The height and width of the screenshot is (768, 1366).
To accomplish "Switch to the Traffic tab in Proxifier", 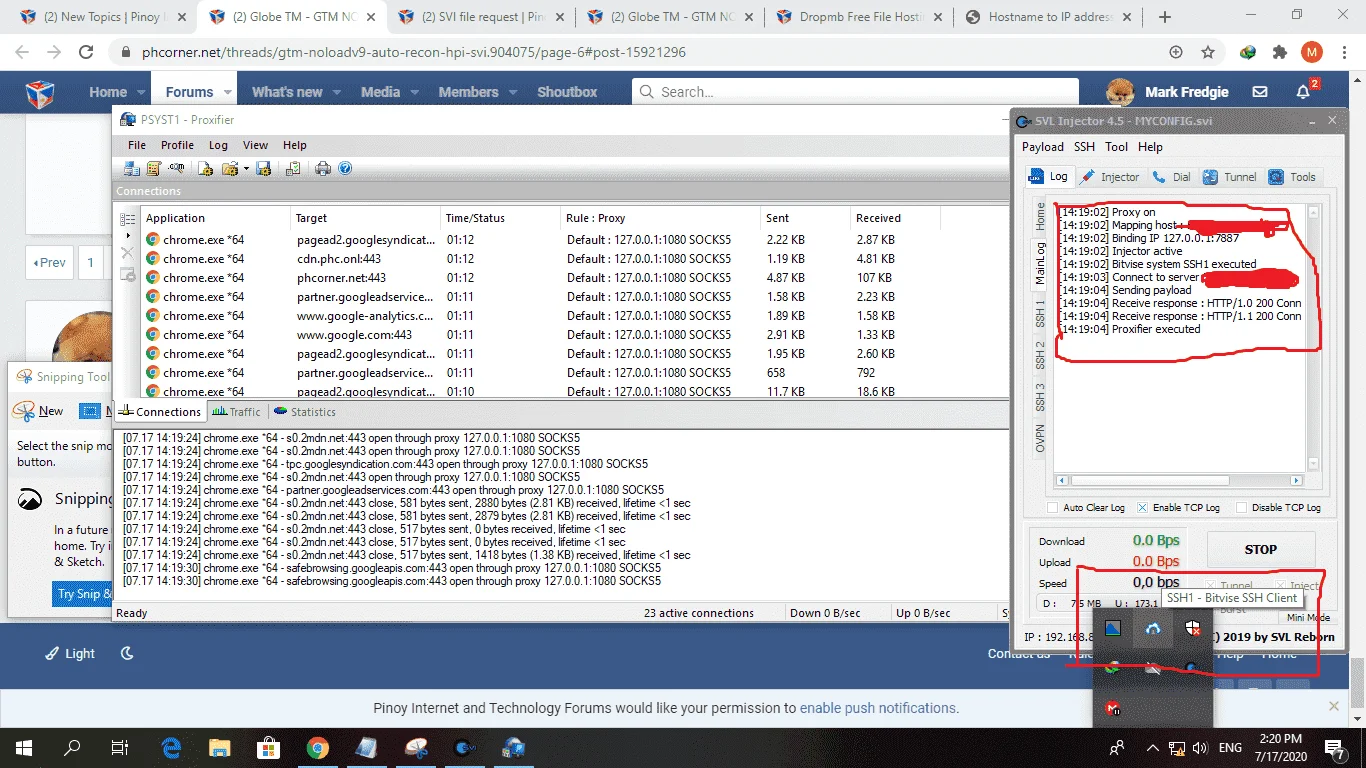I will point(236,412).
